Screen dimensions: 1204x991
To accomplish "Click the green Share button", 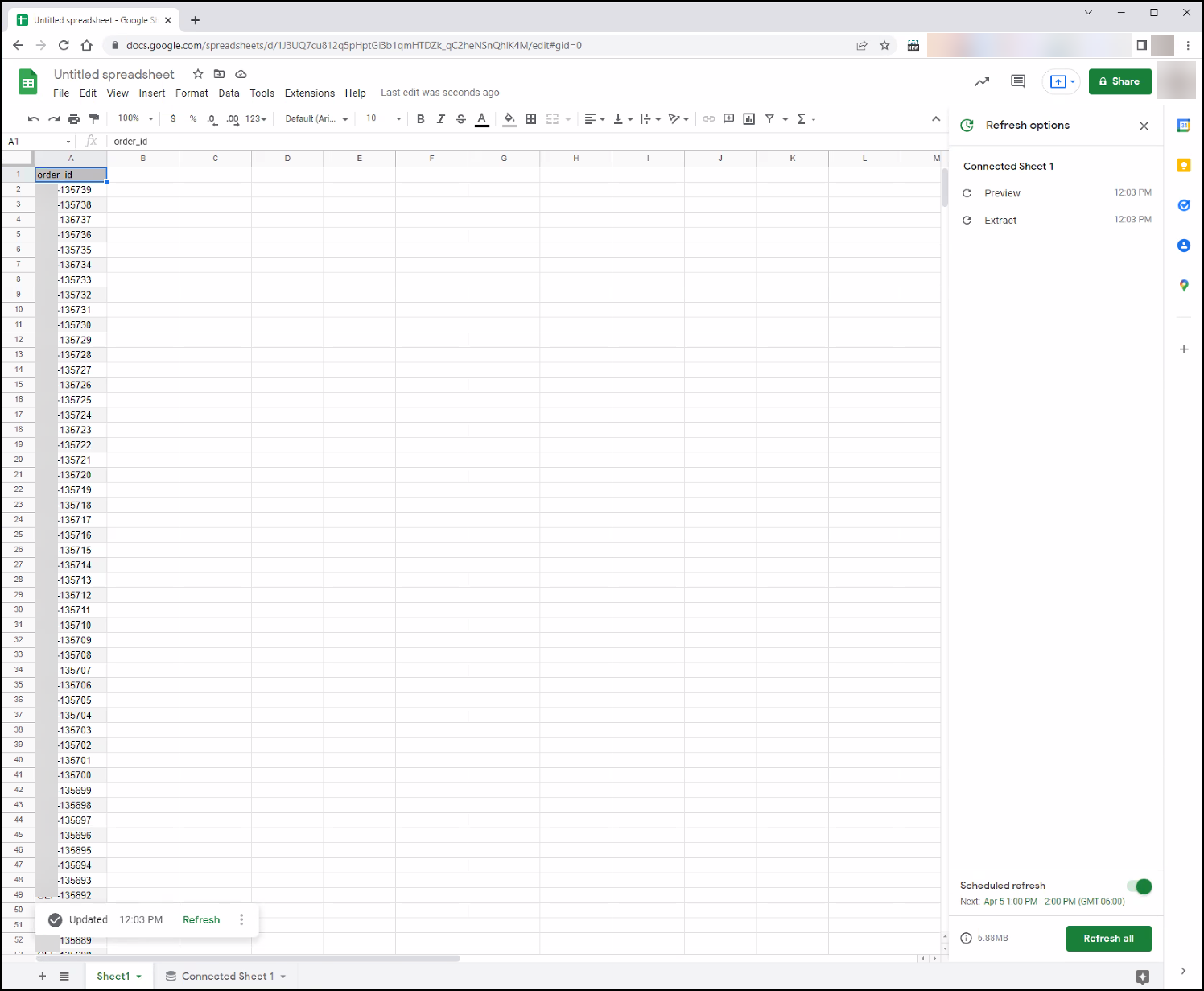I will 1119,81.
